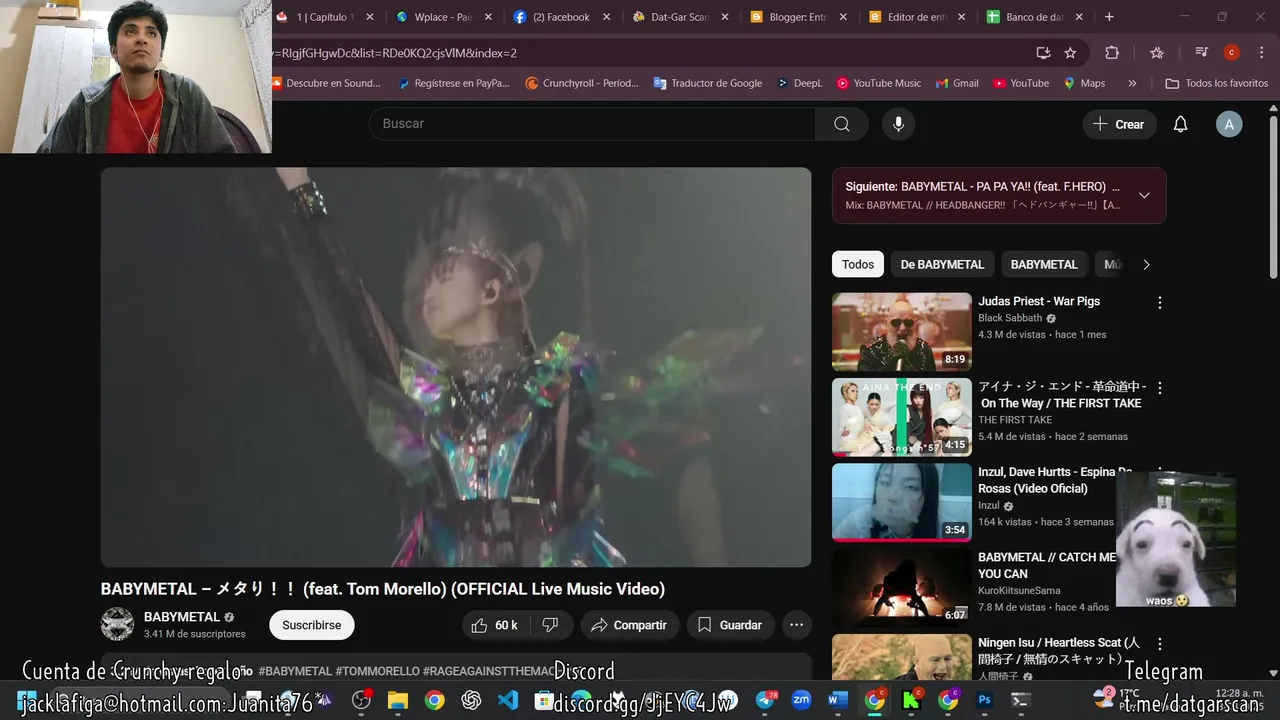Click the main video player area

click(456, 367)
